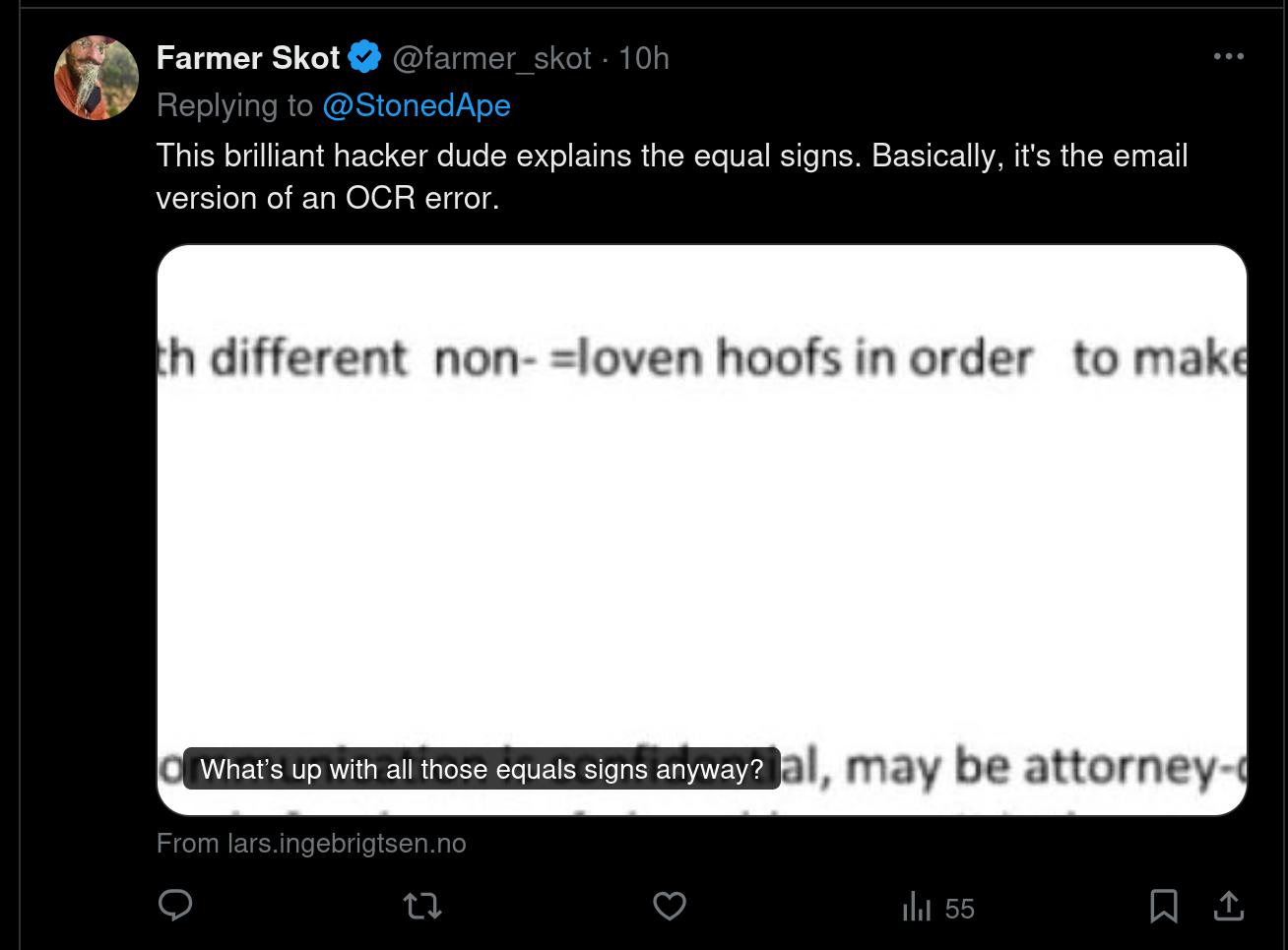Click the blue verified badge
The image size is (1288, 950).
click(365, 58)
